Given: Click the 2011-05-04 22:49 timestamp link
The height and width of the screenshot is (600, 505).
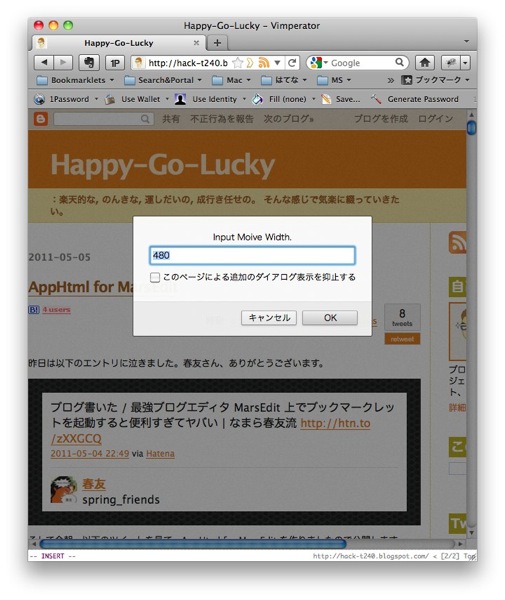Looking at the screenshot, I should (90, 453).
